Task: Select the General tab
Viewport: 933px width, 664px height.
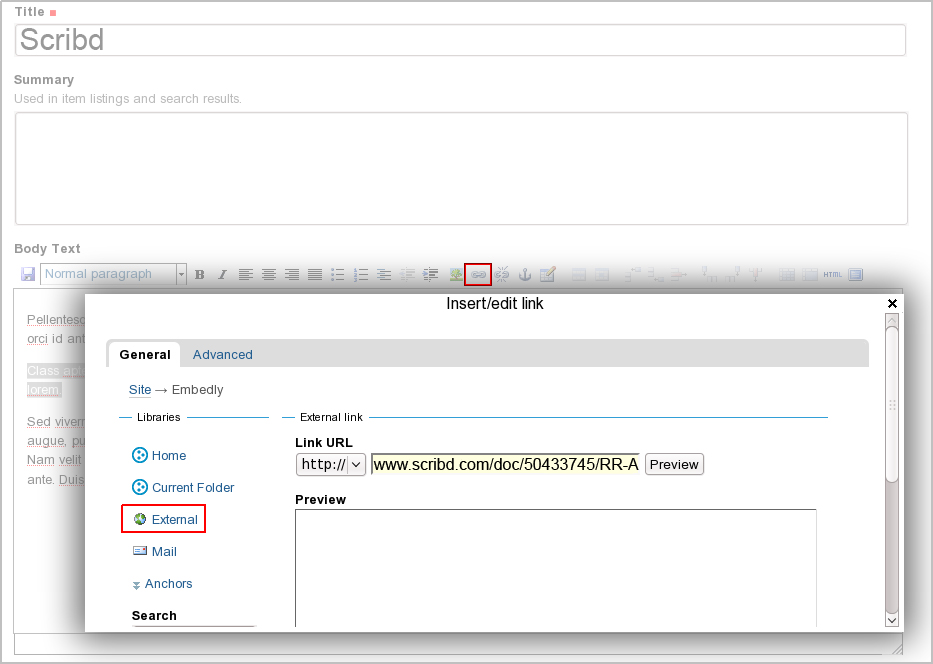Action: pos(145,355)
